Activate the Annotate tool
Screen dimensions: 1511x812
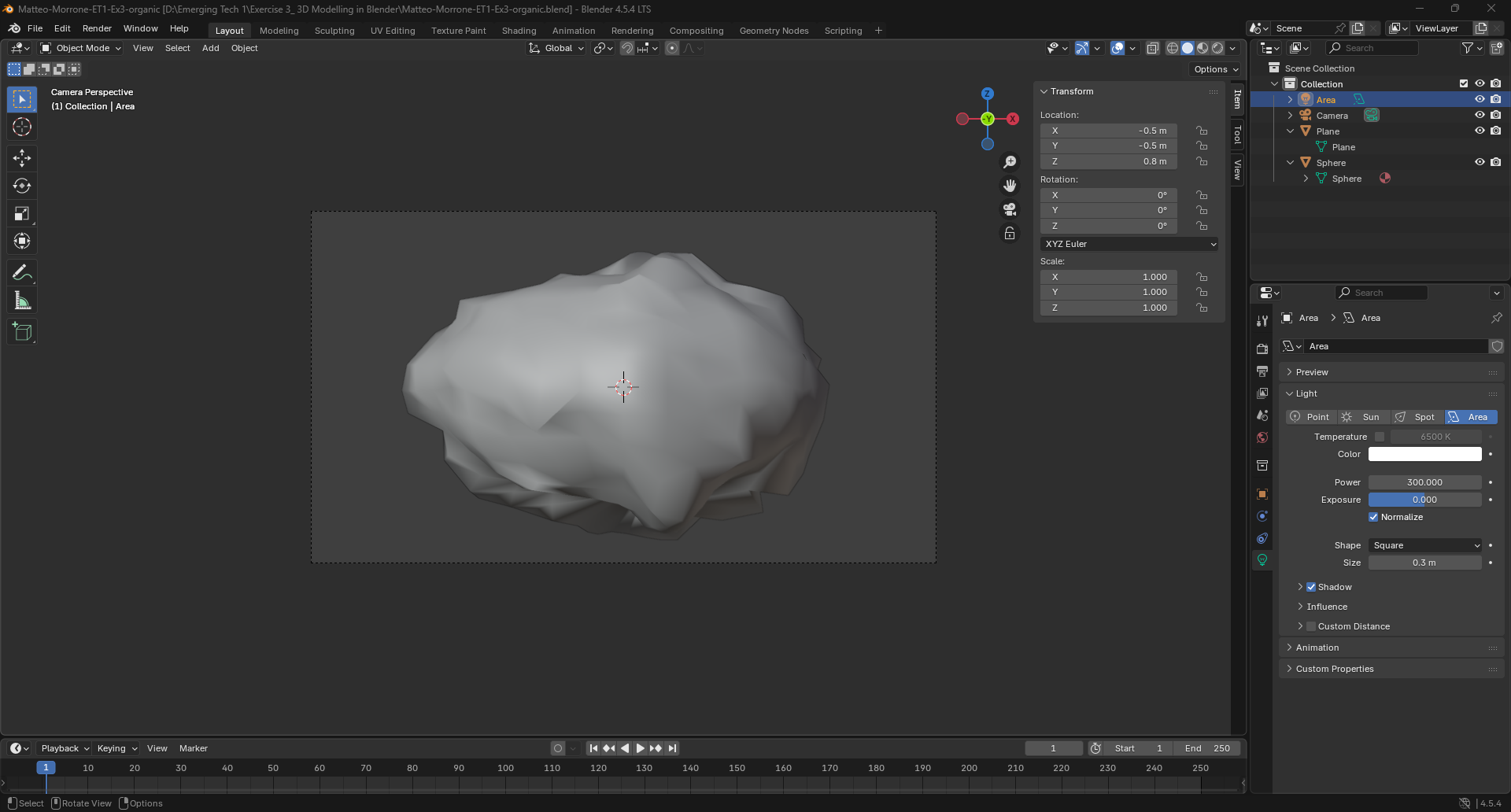tap(22, 273)
